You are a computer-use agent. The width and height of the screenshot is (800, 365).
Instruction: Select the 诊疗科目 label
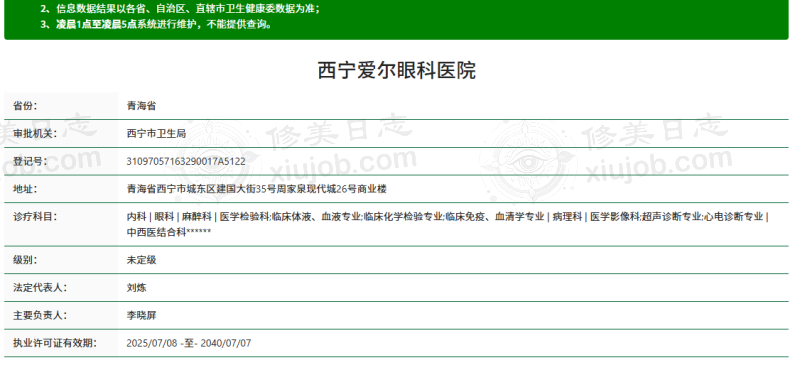tap(35, 216)
